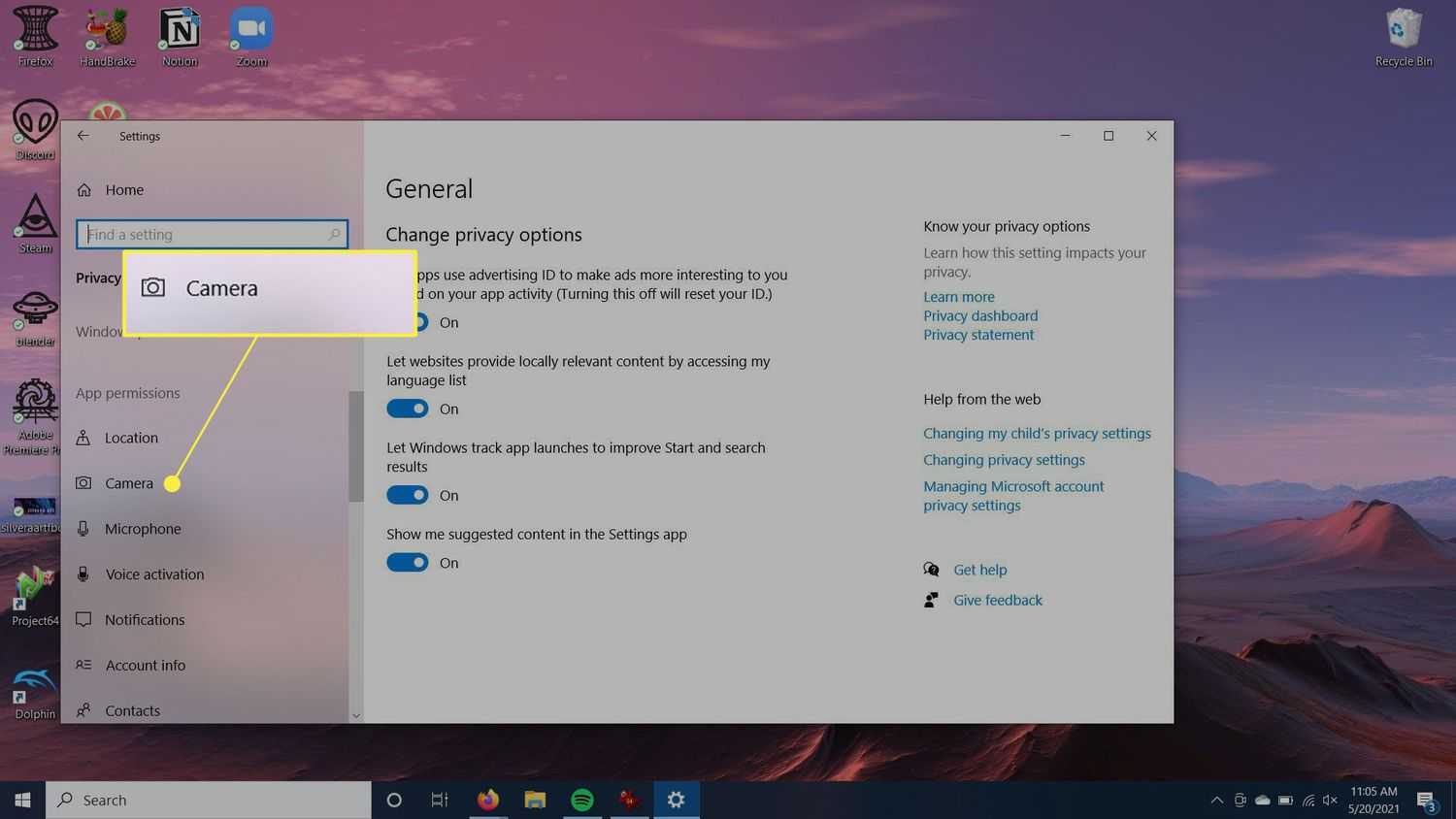Screen dimensions: 1456x819
Task: Turn off track app launches toggle
Action: (x=408, y=495)
